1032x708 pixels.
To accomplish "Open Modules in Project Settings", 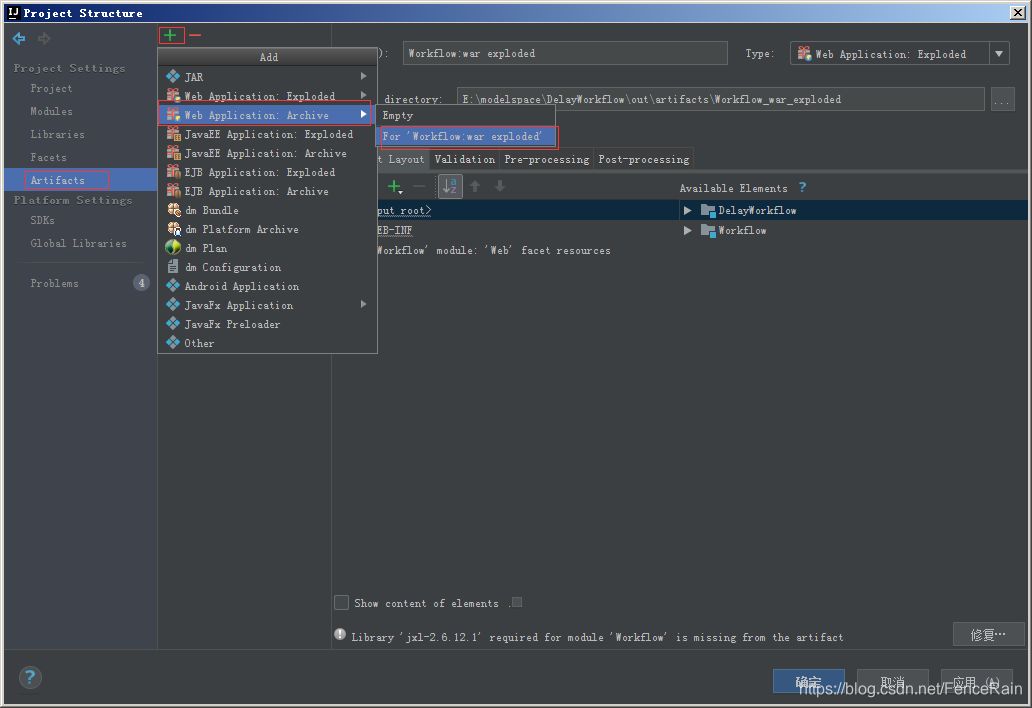I will point(51,111).
